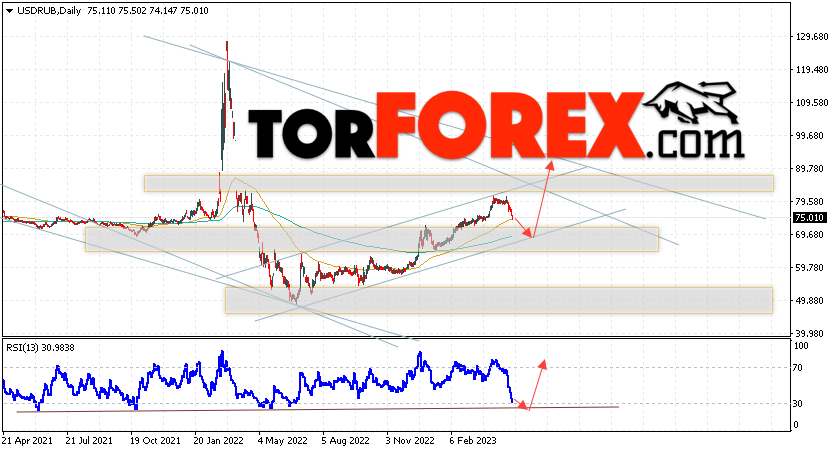
Task: Click the USDRUB,Daily chart title
Action: point(49,11)
